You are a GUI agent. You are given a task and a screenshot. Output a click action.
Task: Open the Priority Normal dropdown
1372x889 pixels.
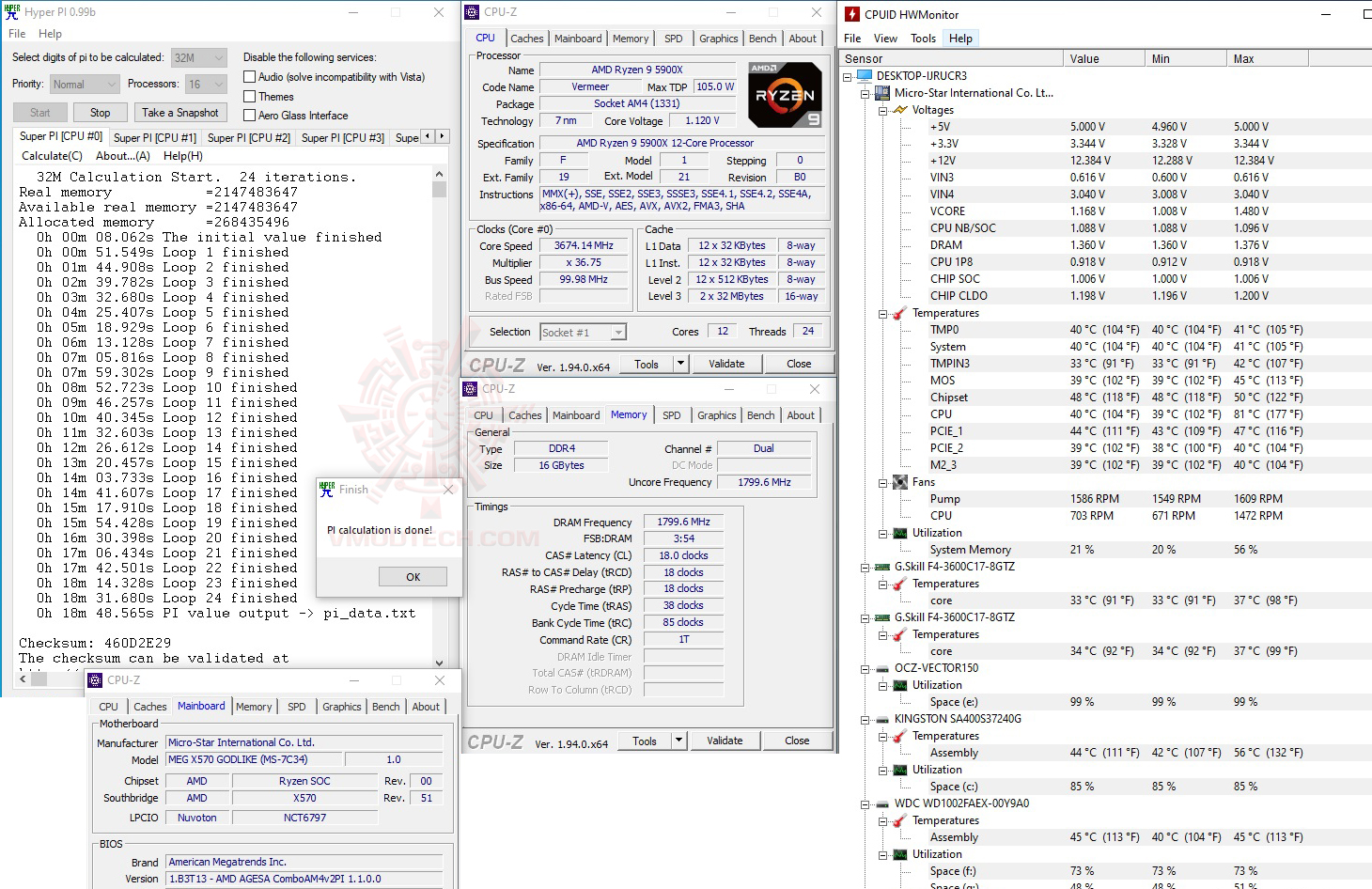click(x=84, y=84)
